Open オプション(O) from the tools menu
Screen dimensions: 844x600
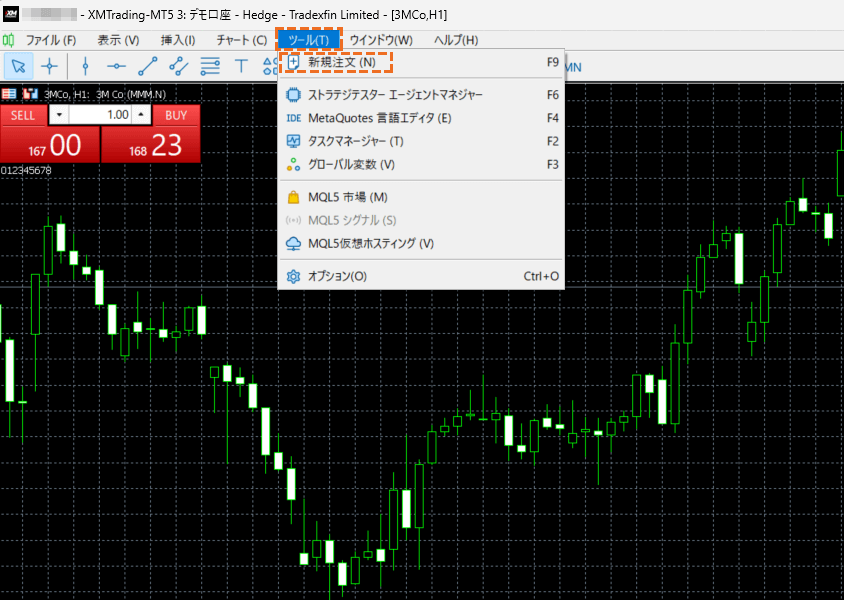pyautogui.click(x=337, y=276)
